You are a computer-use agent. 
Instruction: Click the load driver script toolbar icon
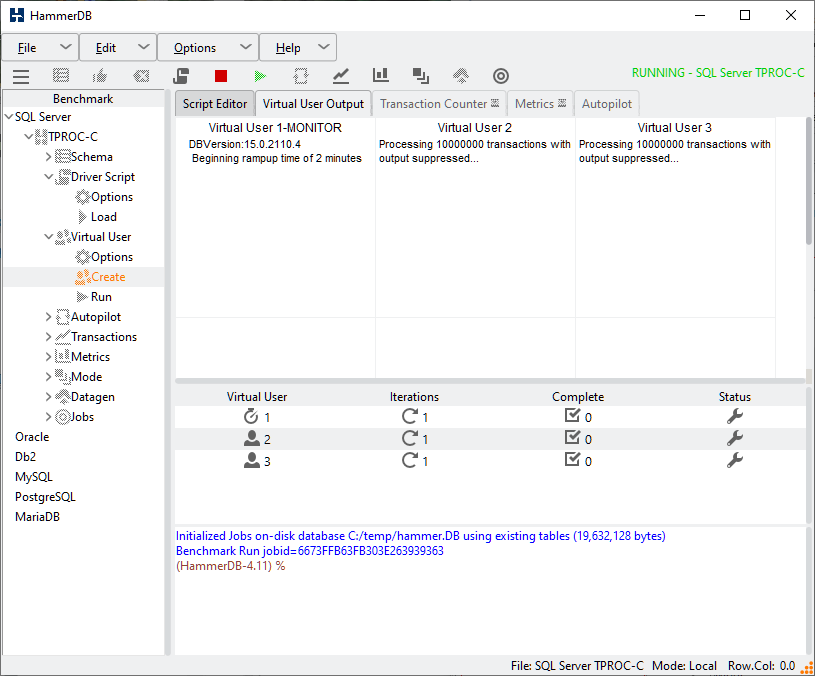pos(181,76)
